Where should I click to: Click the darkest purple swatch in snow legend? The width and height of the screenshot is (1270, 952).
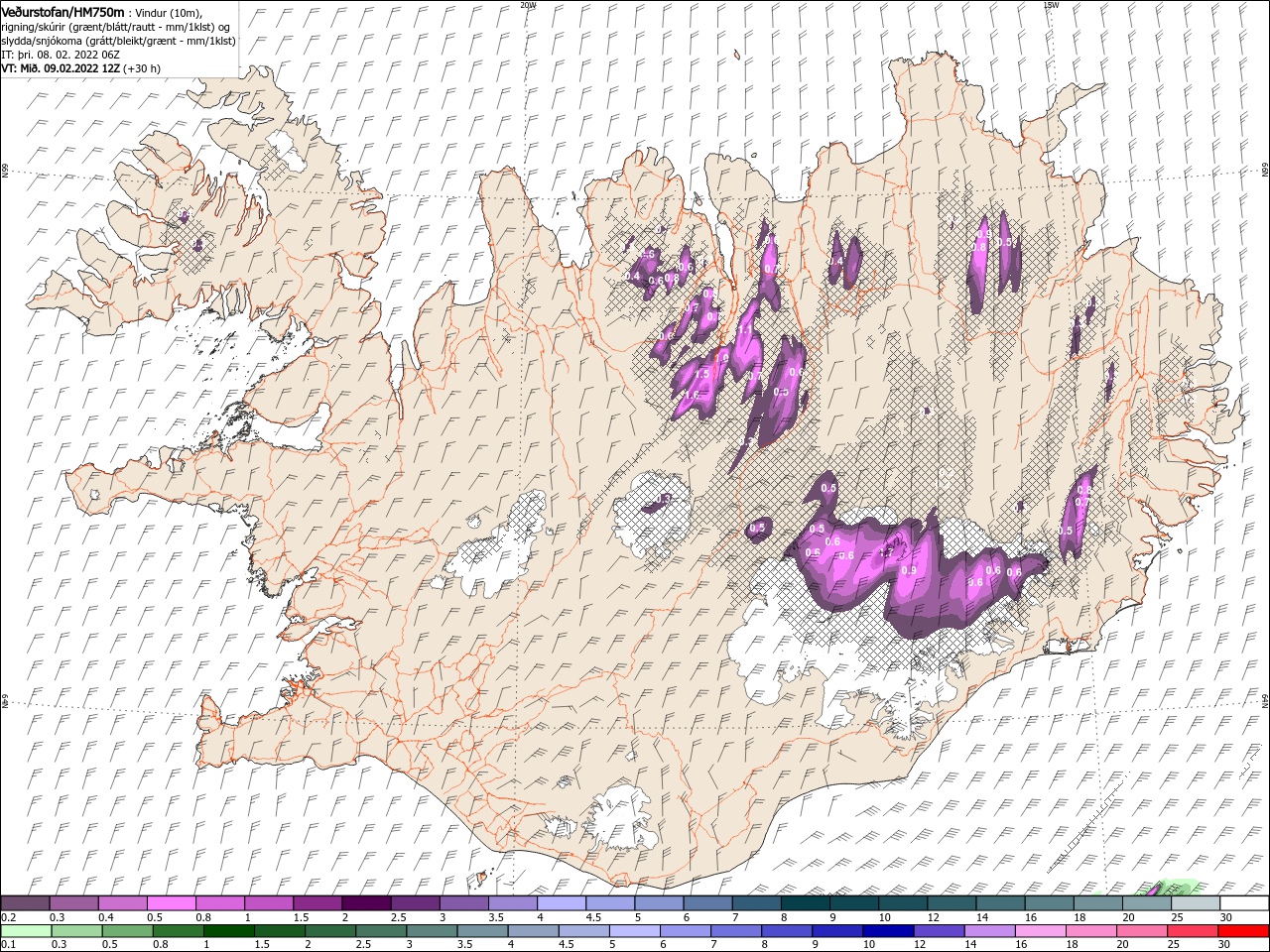[x=366, y=903]
